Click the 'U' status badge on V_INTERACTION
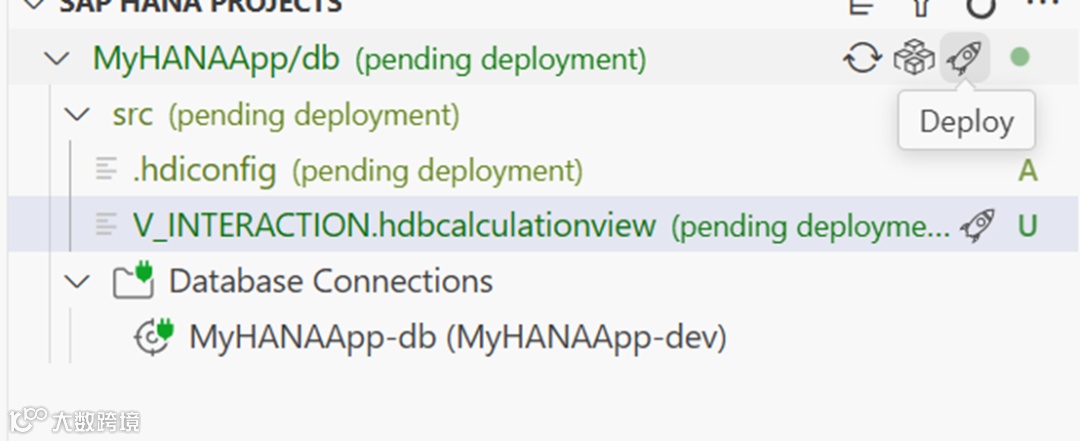This screenshot has width=1080, height=441. pos(1027,225)
